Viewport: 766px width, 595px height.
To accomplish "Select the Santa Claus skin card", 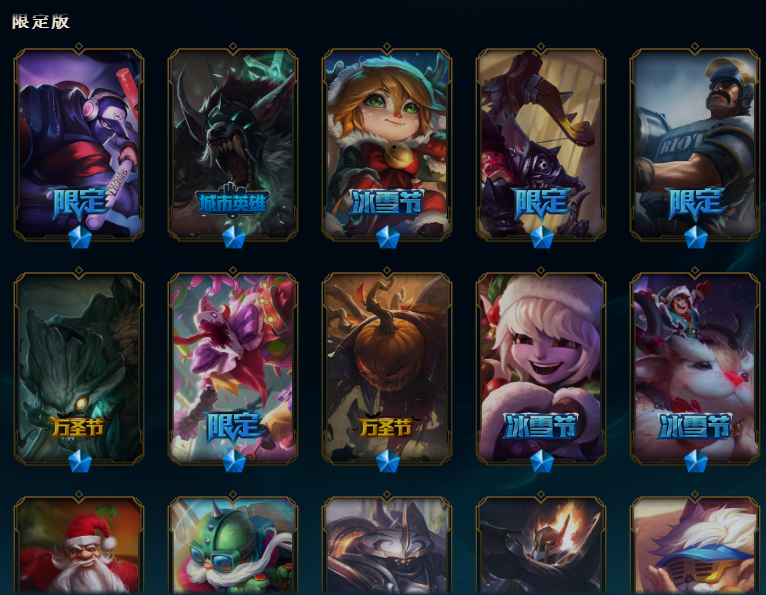I will coord(79,545).
